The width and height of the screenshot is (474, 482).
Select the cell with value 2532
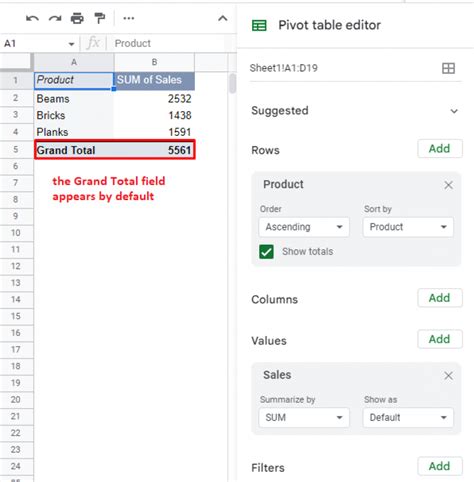click(x=154, y=99)
